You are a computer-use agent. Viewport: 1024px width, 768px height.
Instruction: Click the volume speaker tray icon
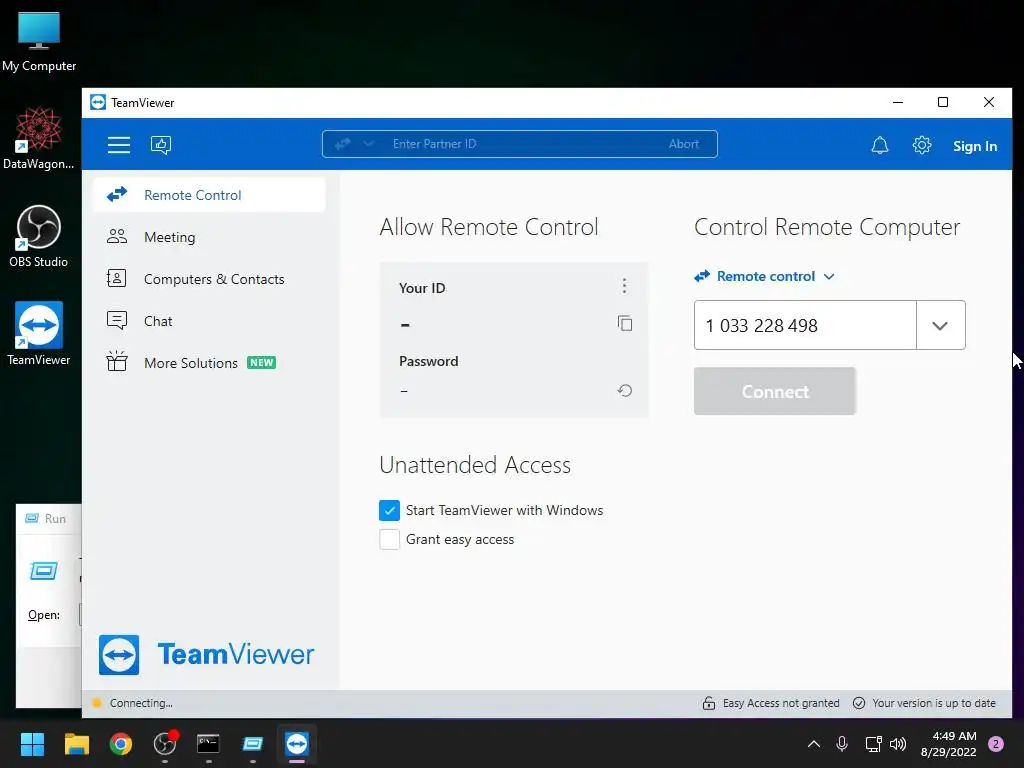899,744
